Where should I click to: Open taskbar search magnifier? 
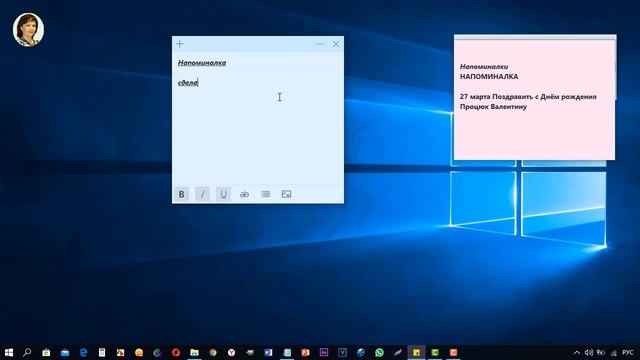coord(27,352)
